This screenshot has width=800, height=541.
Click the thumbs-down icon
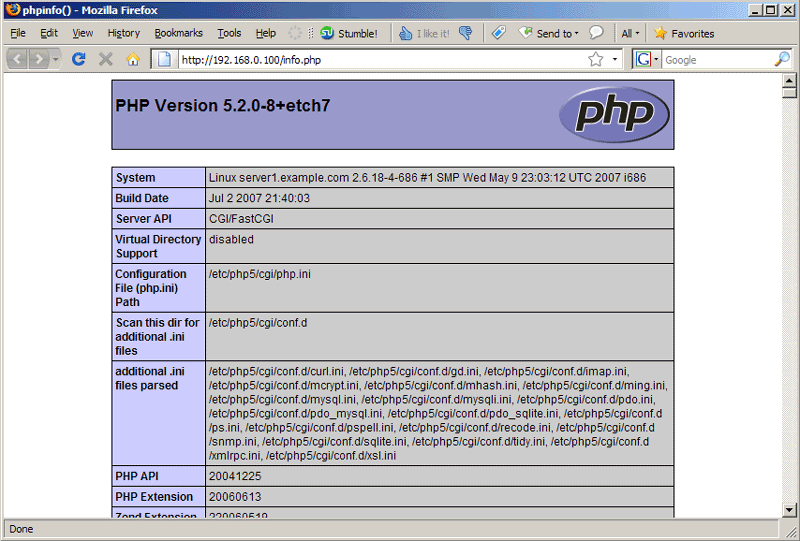[x=465, y=33]
